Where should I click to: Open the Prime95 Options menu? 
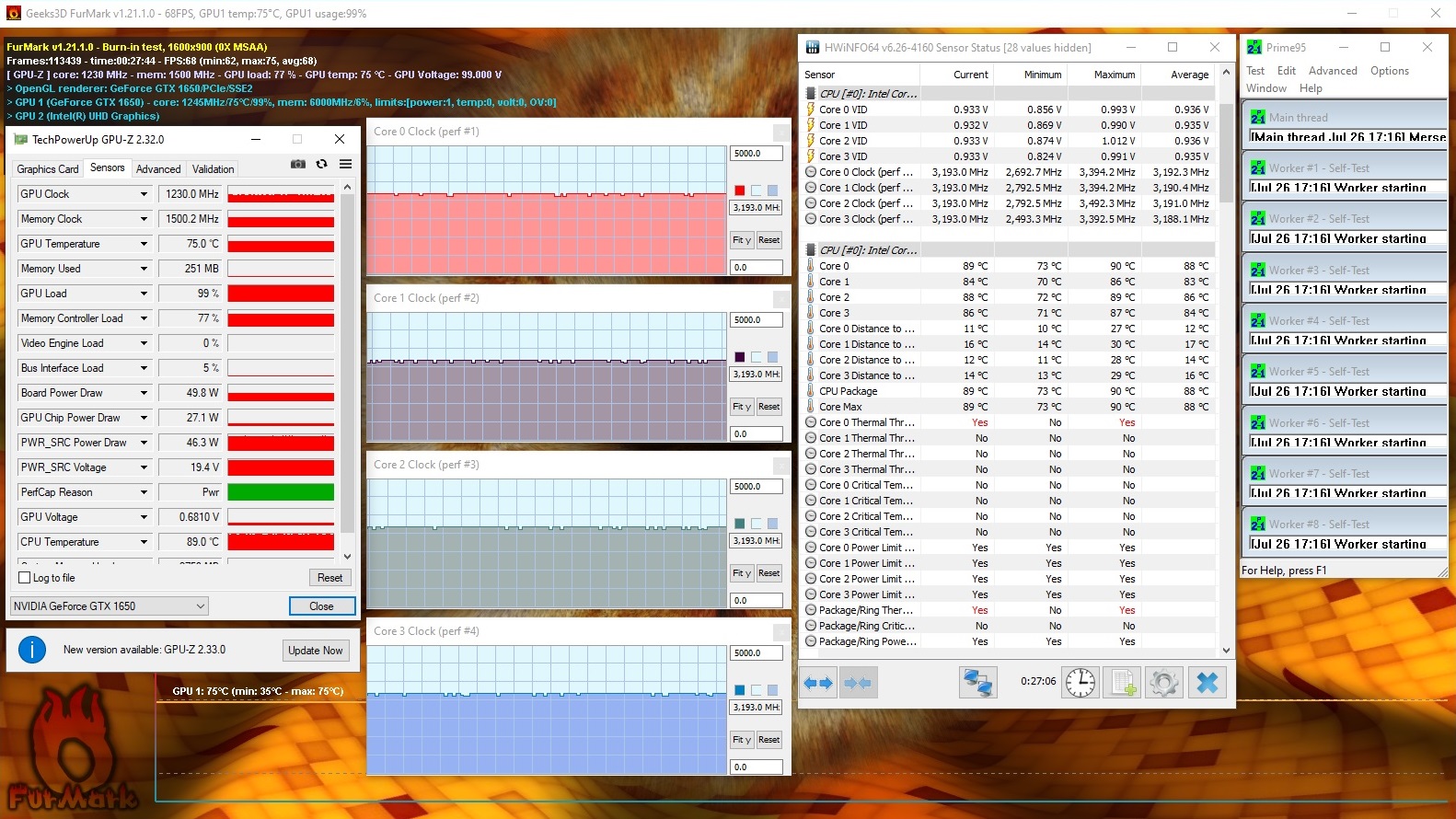pyautogui.click(x=1390, y=71)
